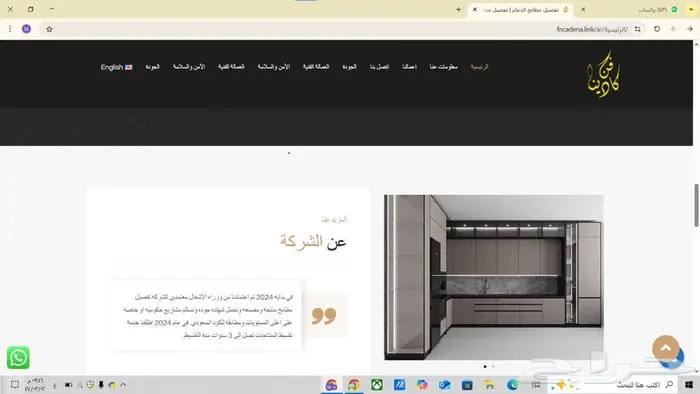The image size is (700, 394).
Task: Open the tab search dropdown arrow
Action: 691,9
